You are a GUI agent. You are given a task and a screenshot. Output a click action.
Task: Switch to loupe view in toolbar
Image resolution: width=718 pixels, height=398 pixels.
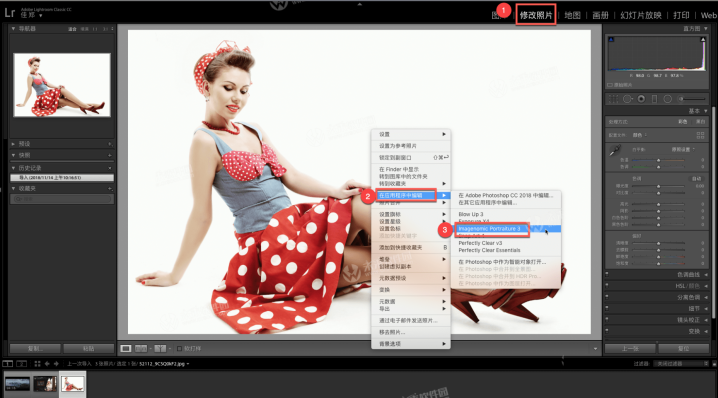[x=125, y=349]
